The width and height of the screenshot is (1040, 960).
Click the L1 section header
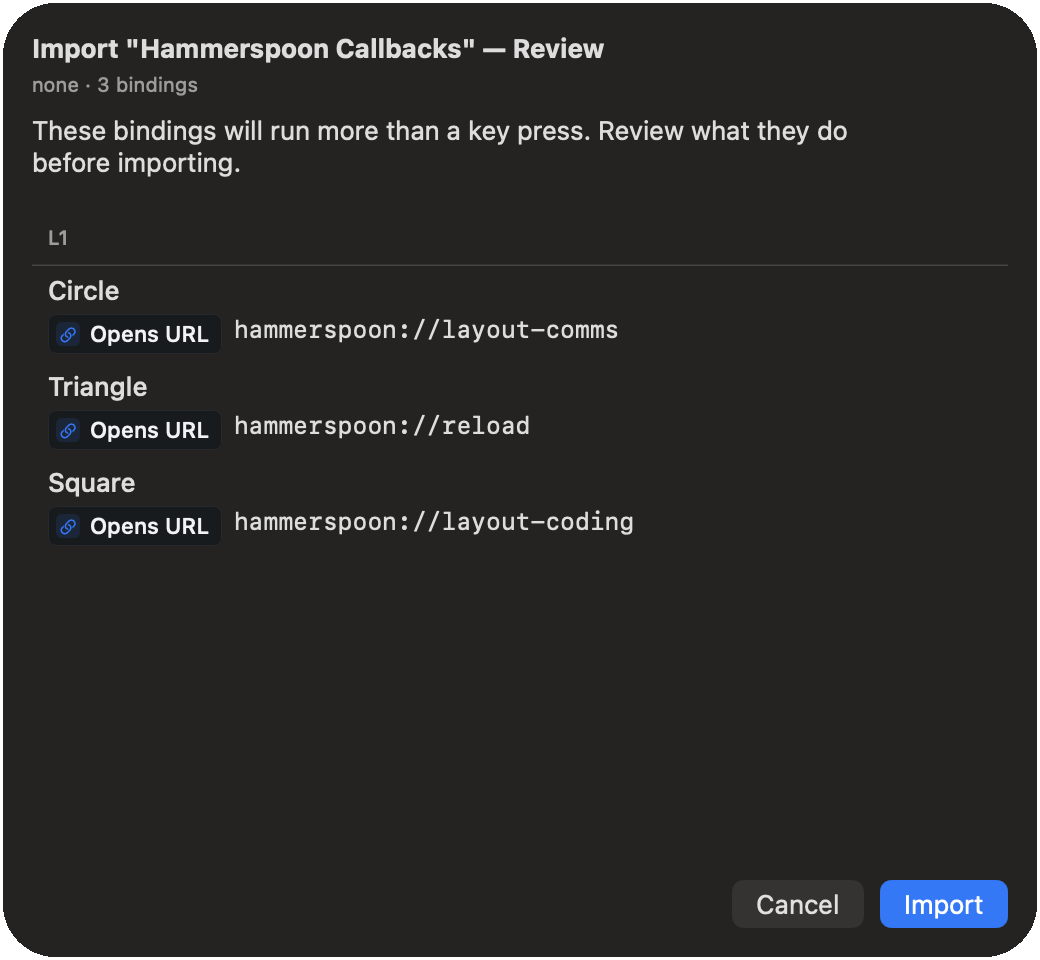click(58, 238)
